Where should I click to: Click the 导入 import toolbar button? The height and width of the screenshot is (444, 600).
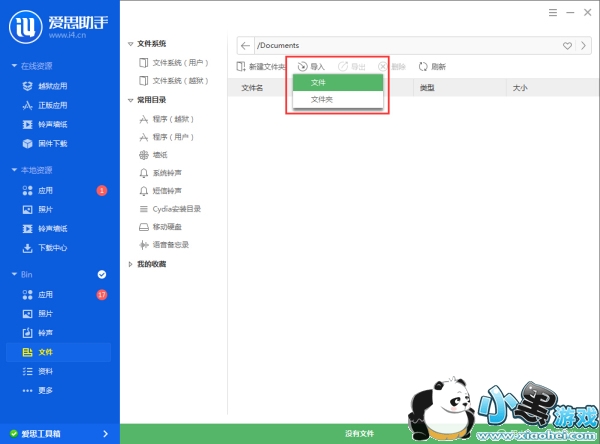pyautogui.click(x=311, y=67)
